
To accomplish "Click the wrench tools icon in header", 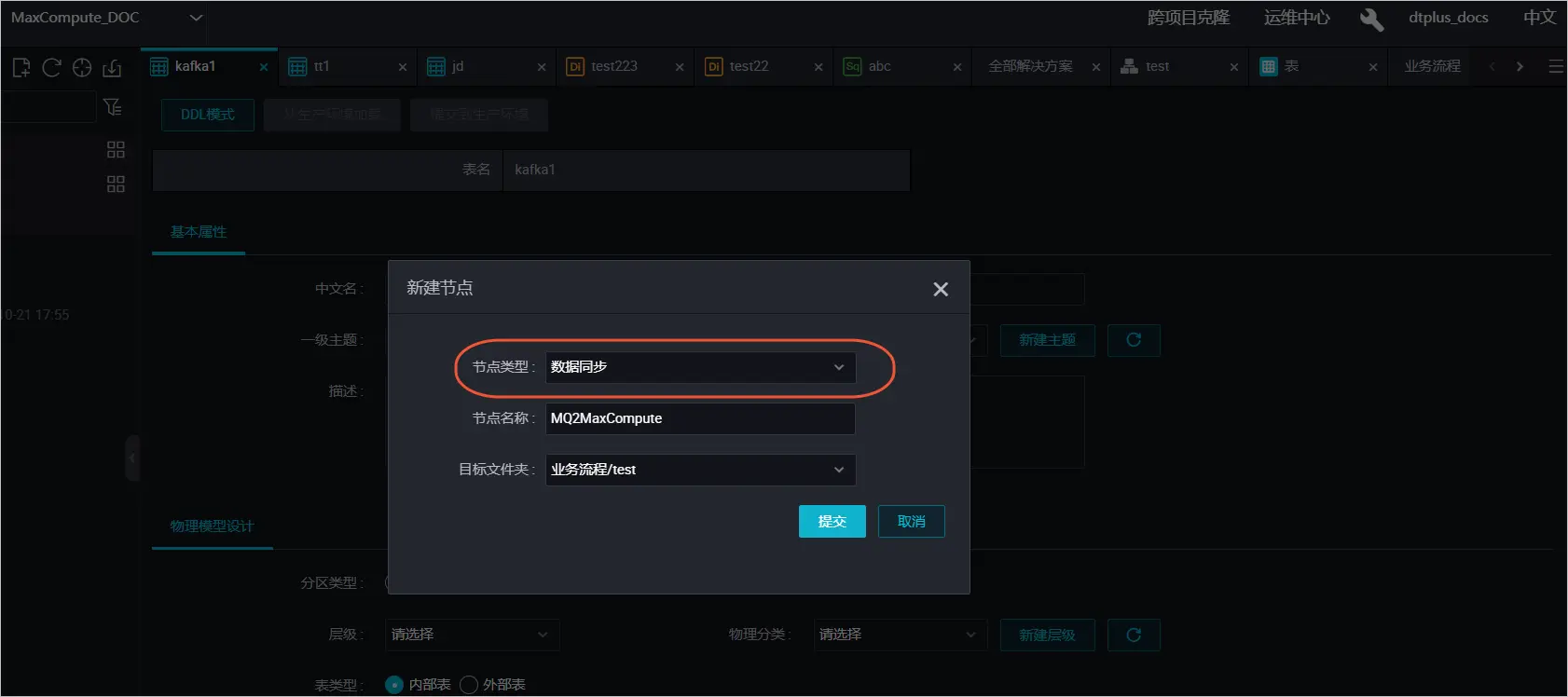I will (1371, 19).
